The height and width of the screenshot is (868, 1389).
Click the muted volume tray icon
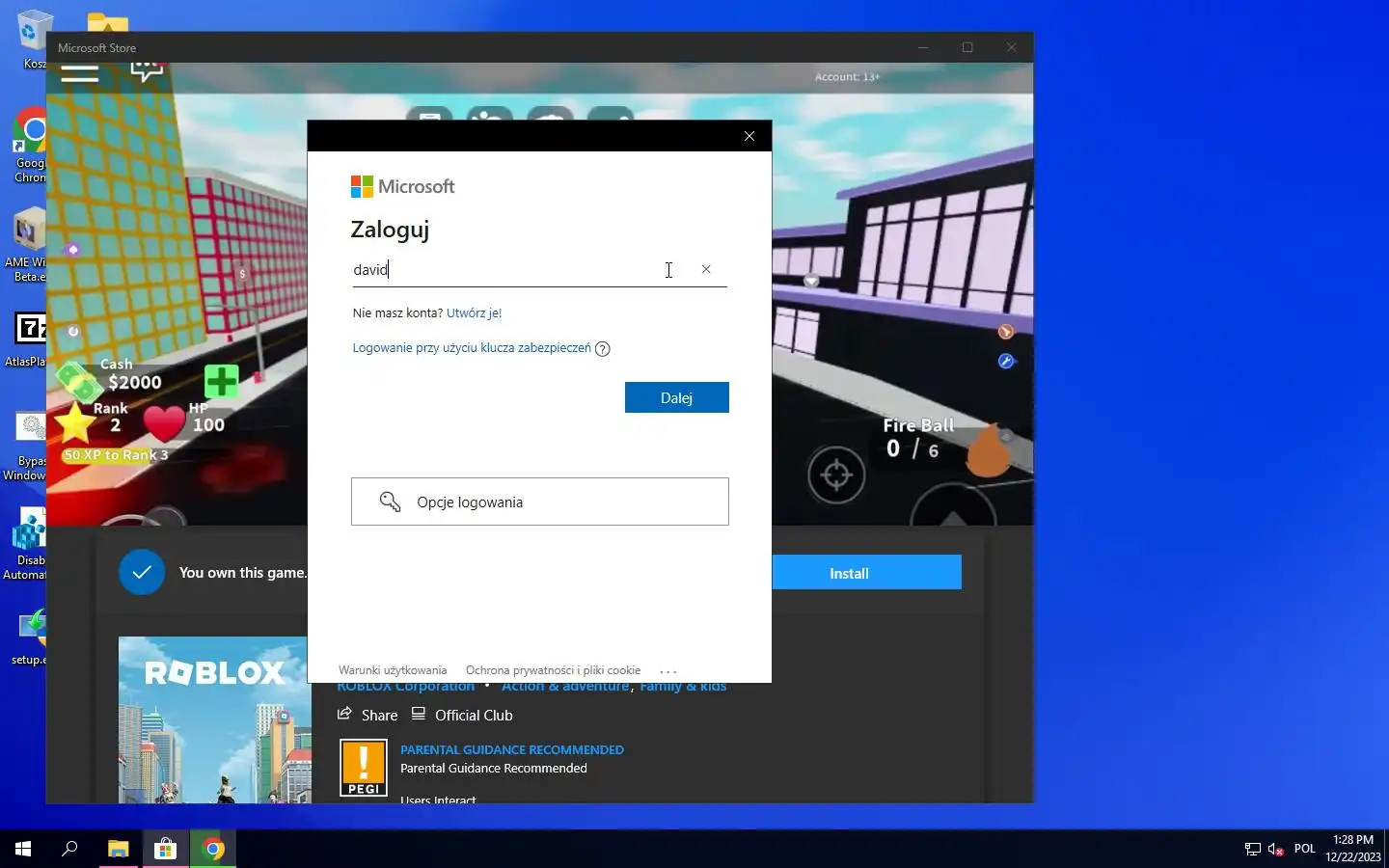1276,850
